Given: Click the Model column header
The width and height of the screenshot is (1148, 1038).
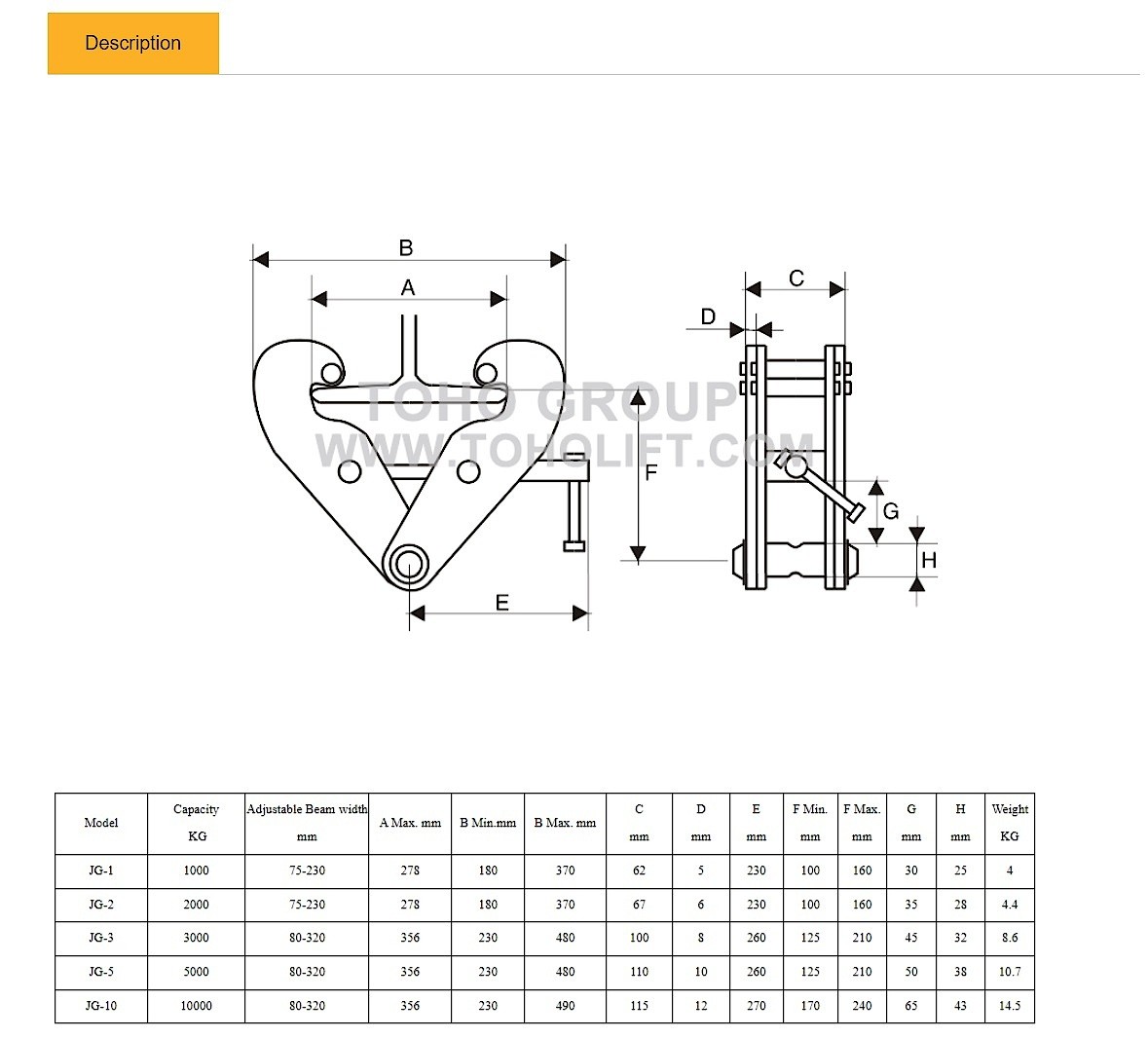Looking at the screenshot, I should click(101, 823).
